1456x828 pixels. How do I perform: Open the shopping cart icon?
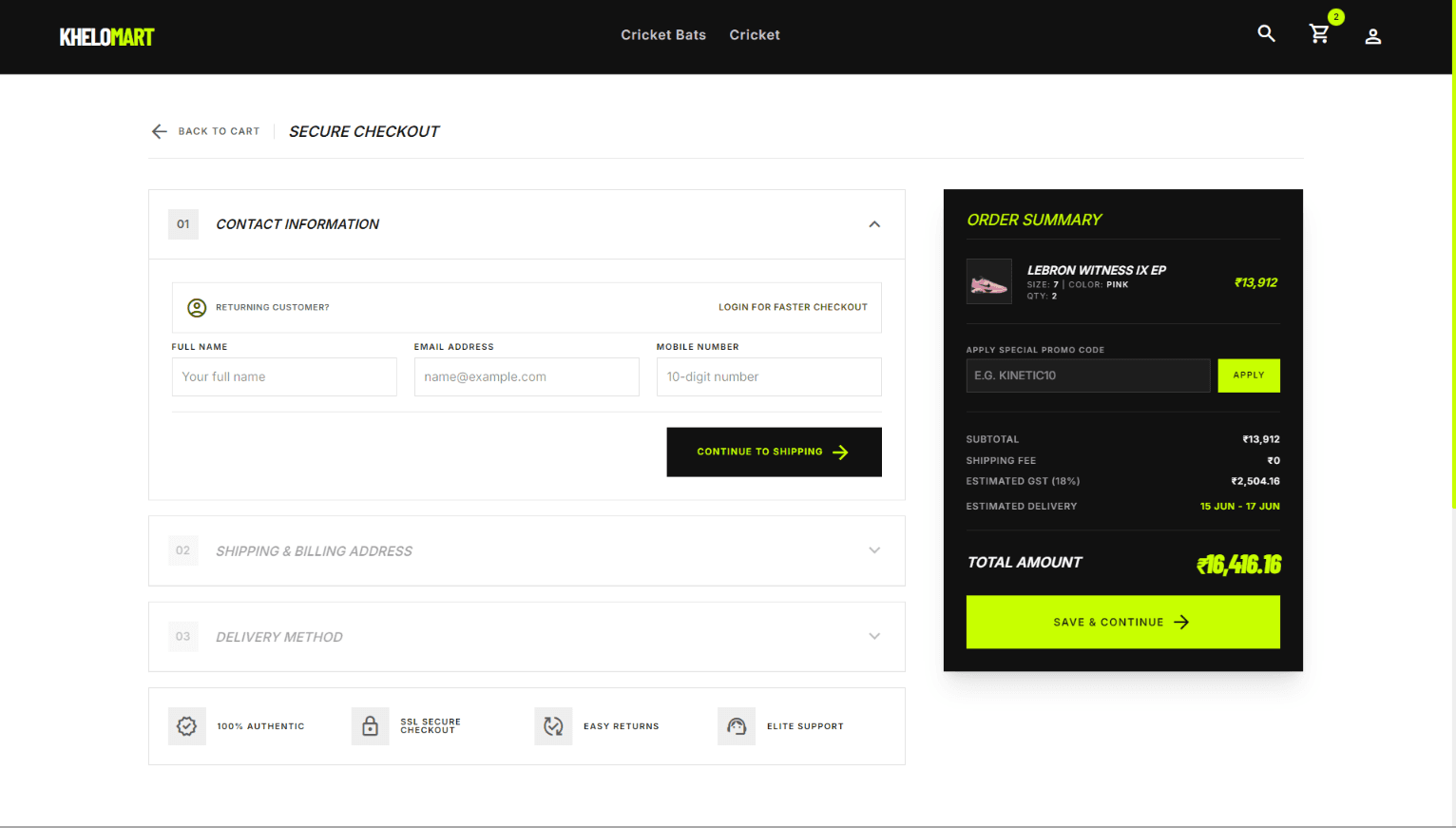click(x=1319, y=34)
